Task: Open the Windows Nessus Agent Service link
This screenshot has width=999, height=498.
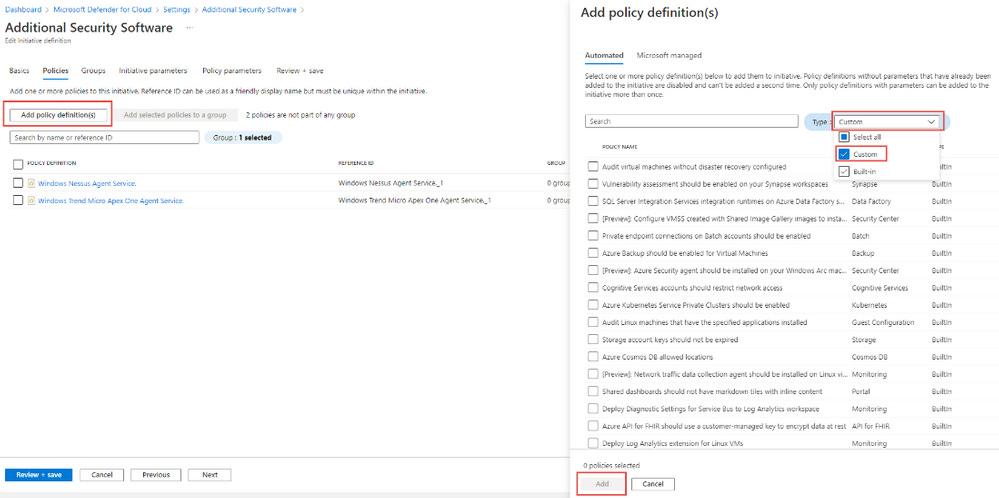Action: pos(87,183)
